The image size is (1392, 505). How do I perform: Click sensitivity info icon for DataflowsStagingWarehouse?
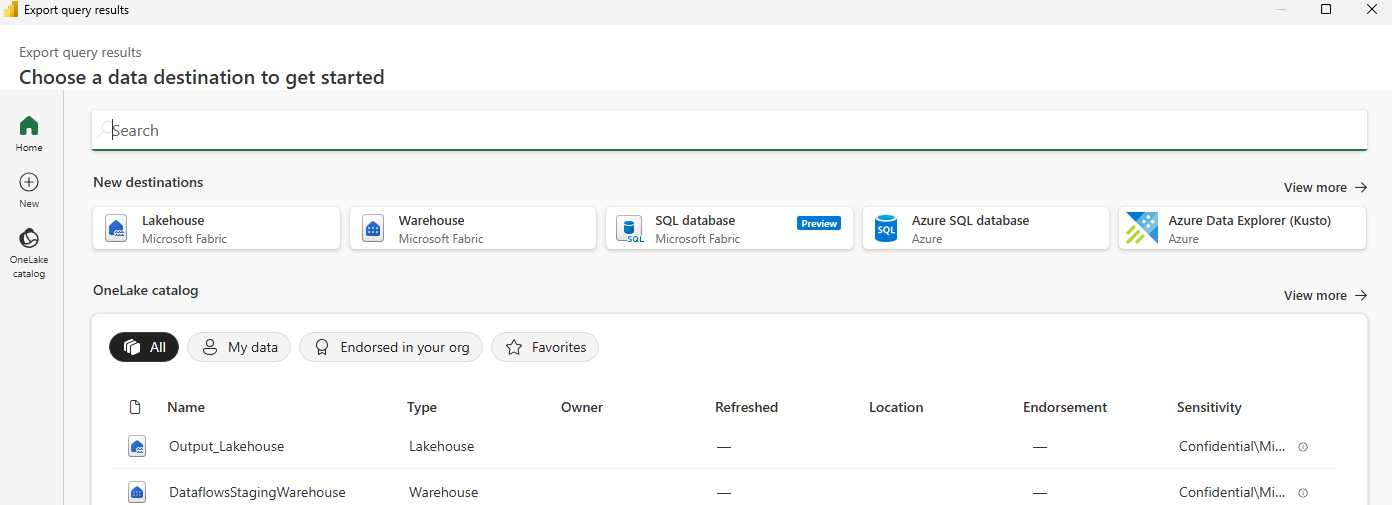tap(1302, 493)
